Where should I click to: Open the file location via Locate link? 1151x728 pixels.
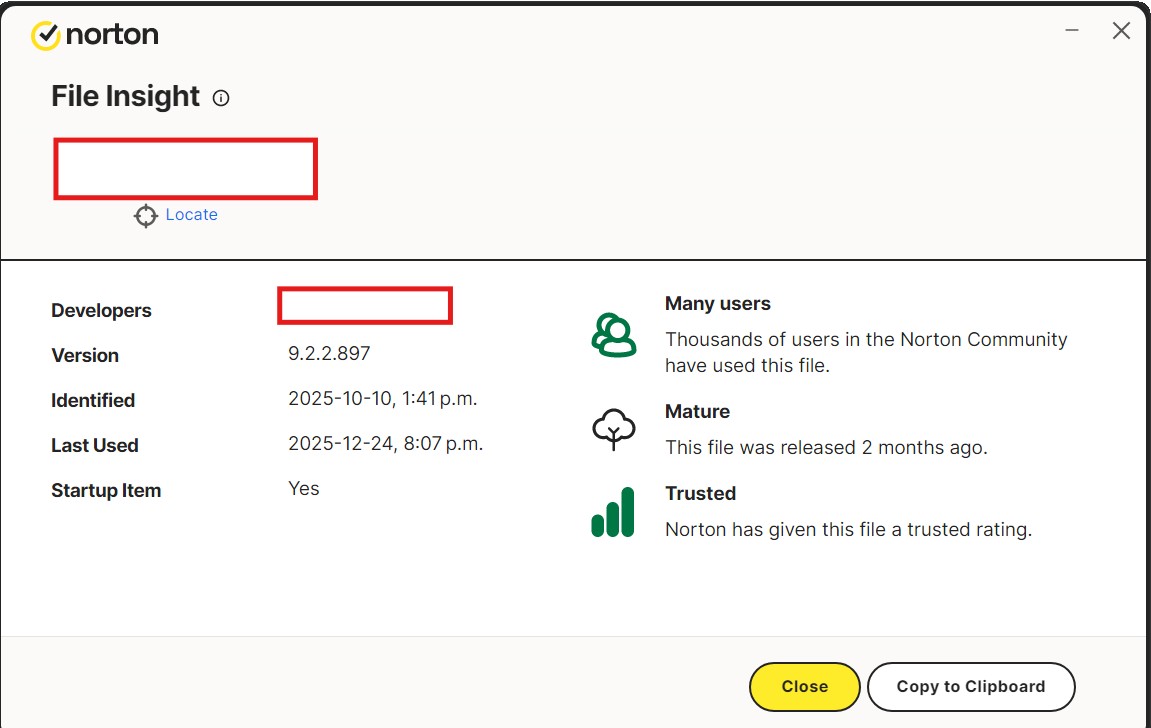click(191, 215)
